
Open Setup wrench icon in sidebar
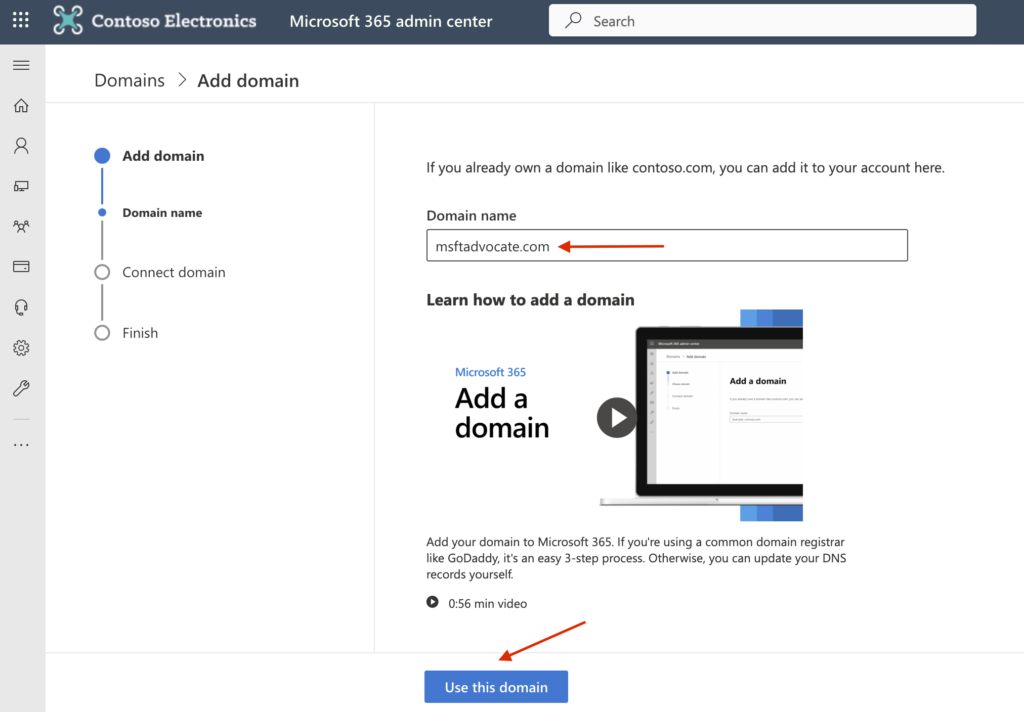coord(21,388)
